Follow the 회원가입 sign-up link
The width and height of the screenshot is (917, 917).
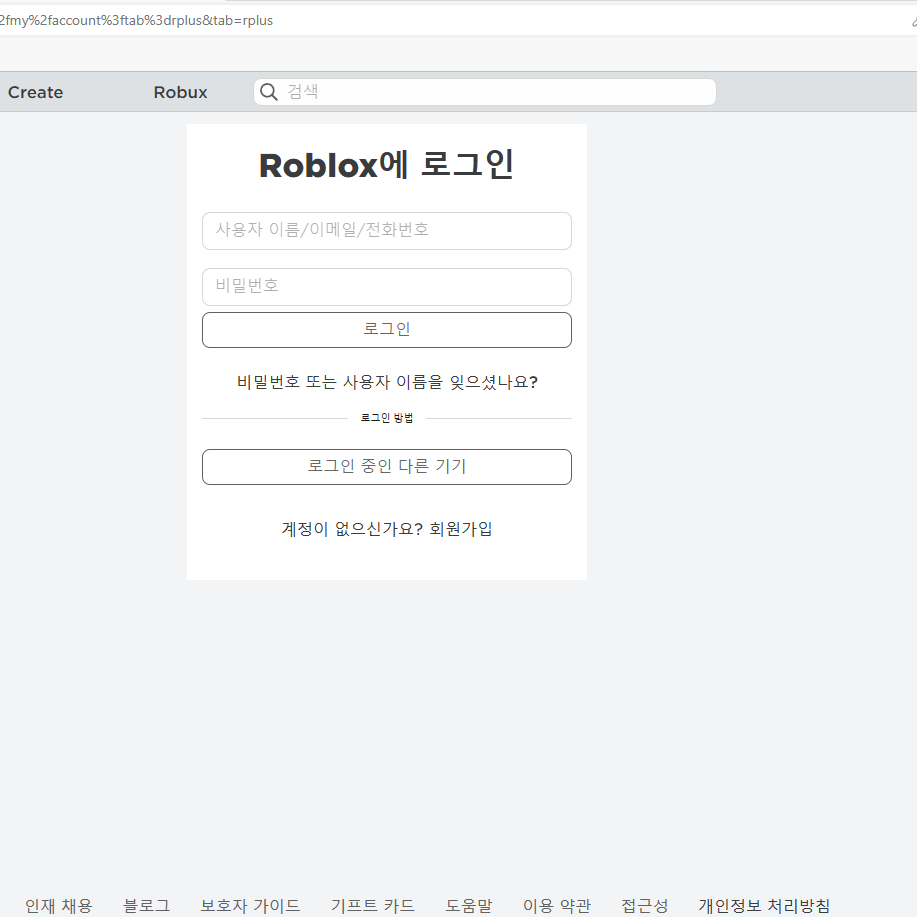click(461, 529)
